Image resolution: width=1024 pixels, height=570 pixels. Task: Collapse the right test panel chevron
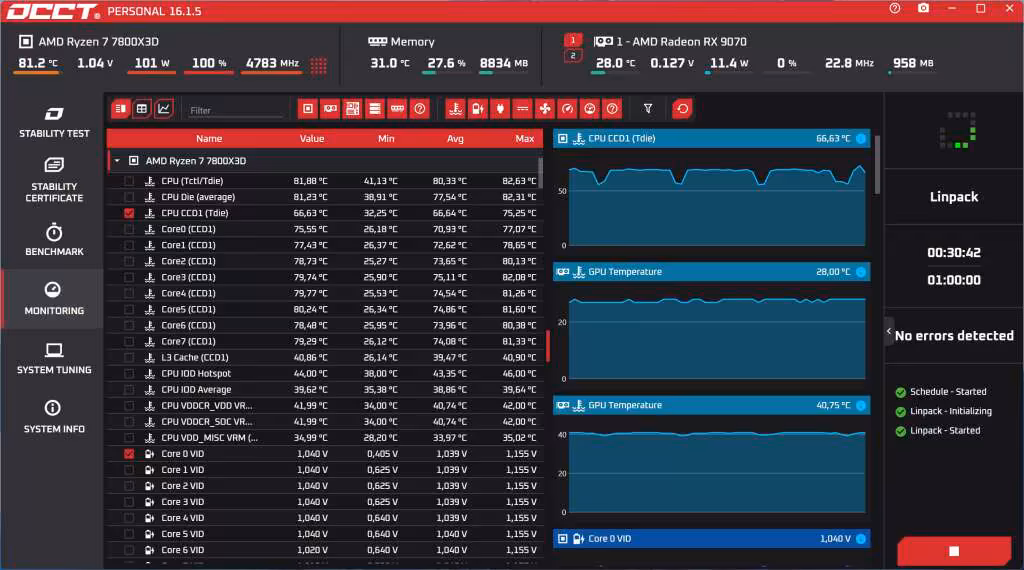(889, 332)
